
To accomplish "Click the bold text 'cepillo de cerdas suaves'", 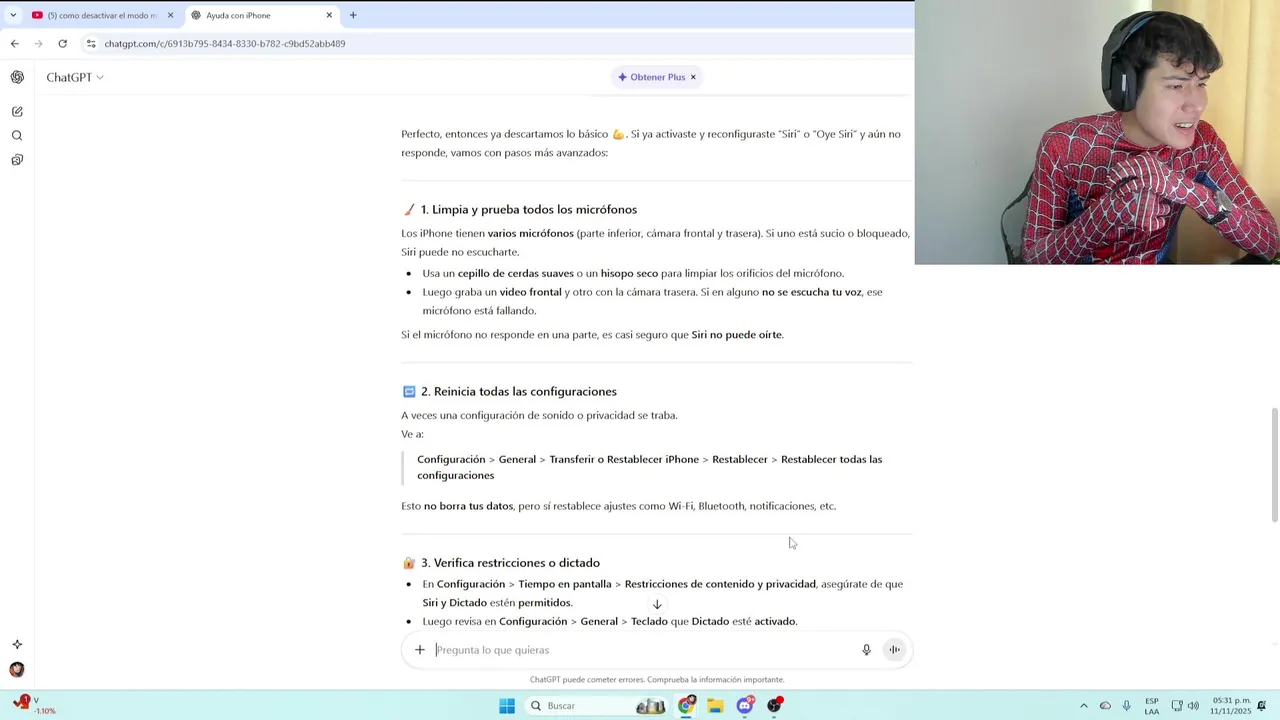I will coord(516,273).
